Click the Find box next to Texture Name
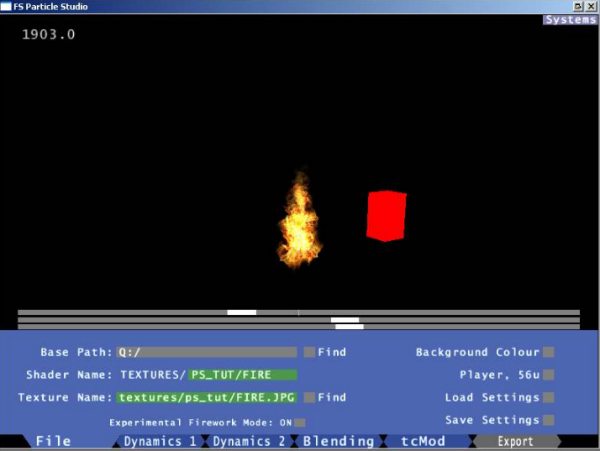 coord(309,397)
